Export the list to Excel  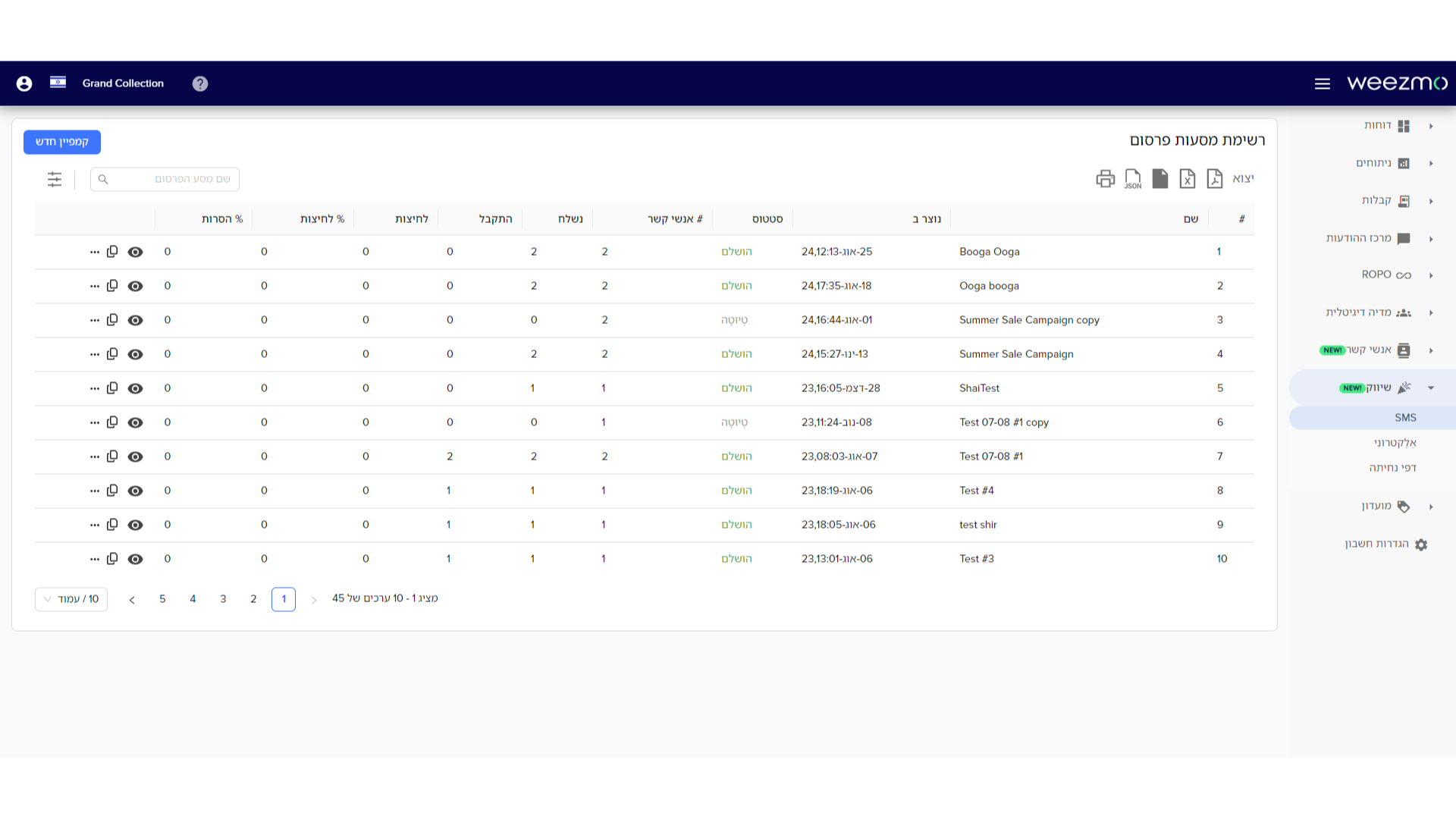coord(1188,179)
